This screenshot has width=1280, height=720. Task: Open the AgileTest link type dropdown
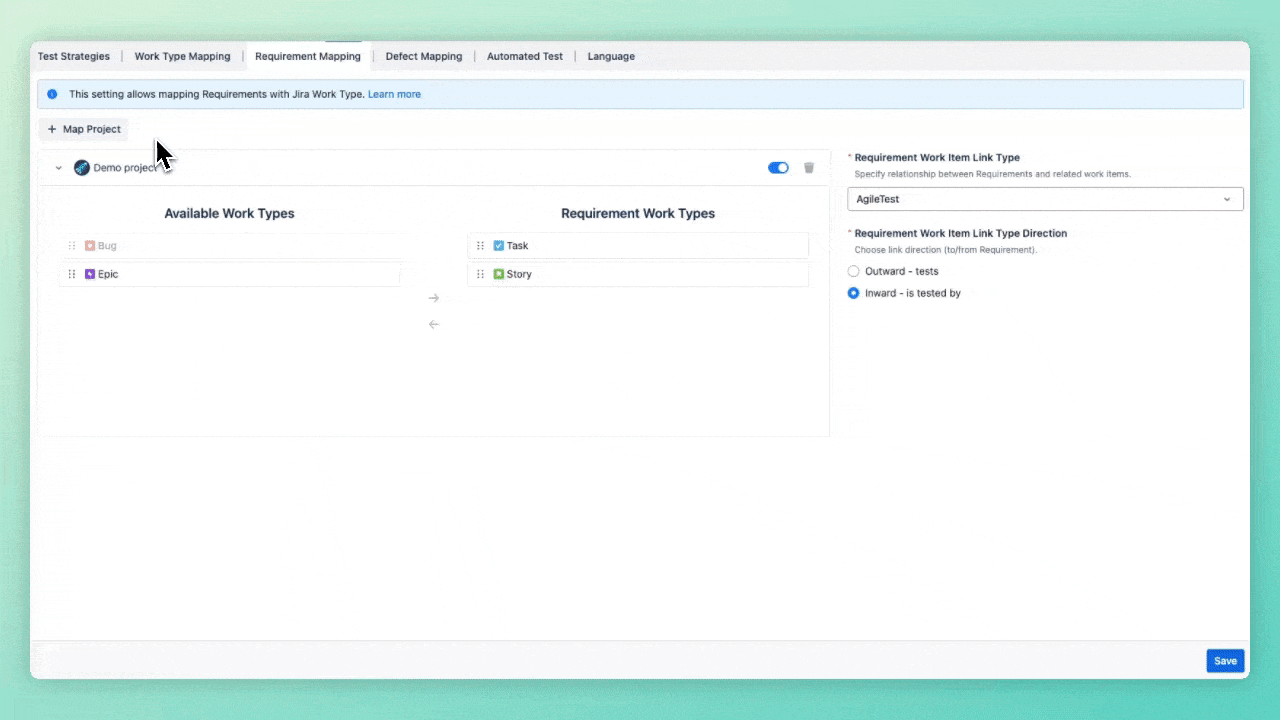click(x=1045, y=199)
